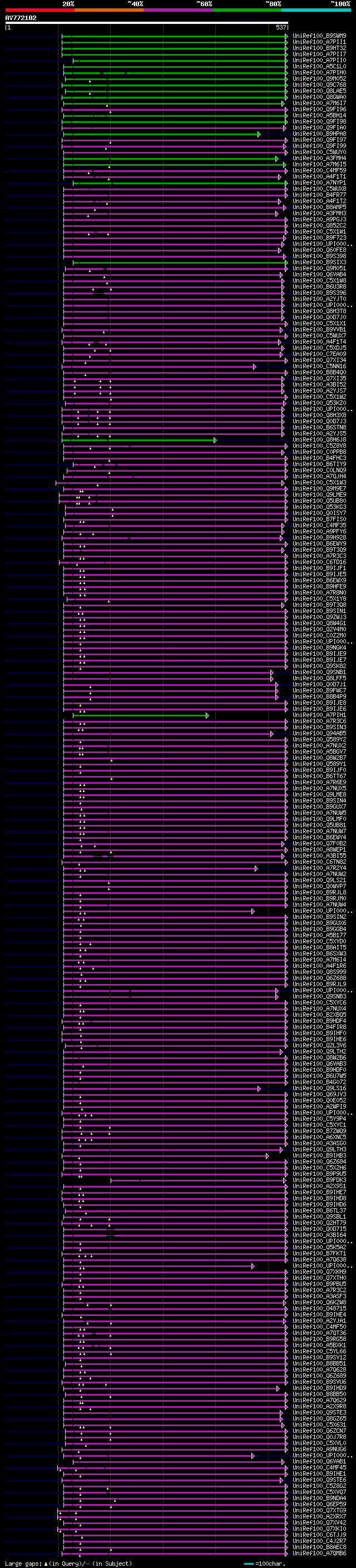This screenshot has height=1568, width=356.
Task: Open hit UniRef100_A5C1L0
Action: (x=319, y=66)
